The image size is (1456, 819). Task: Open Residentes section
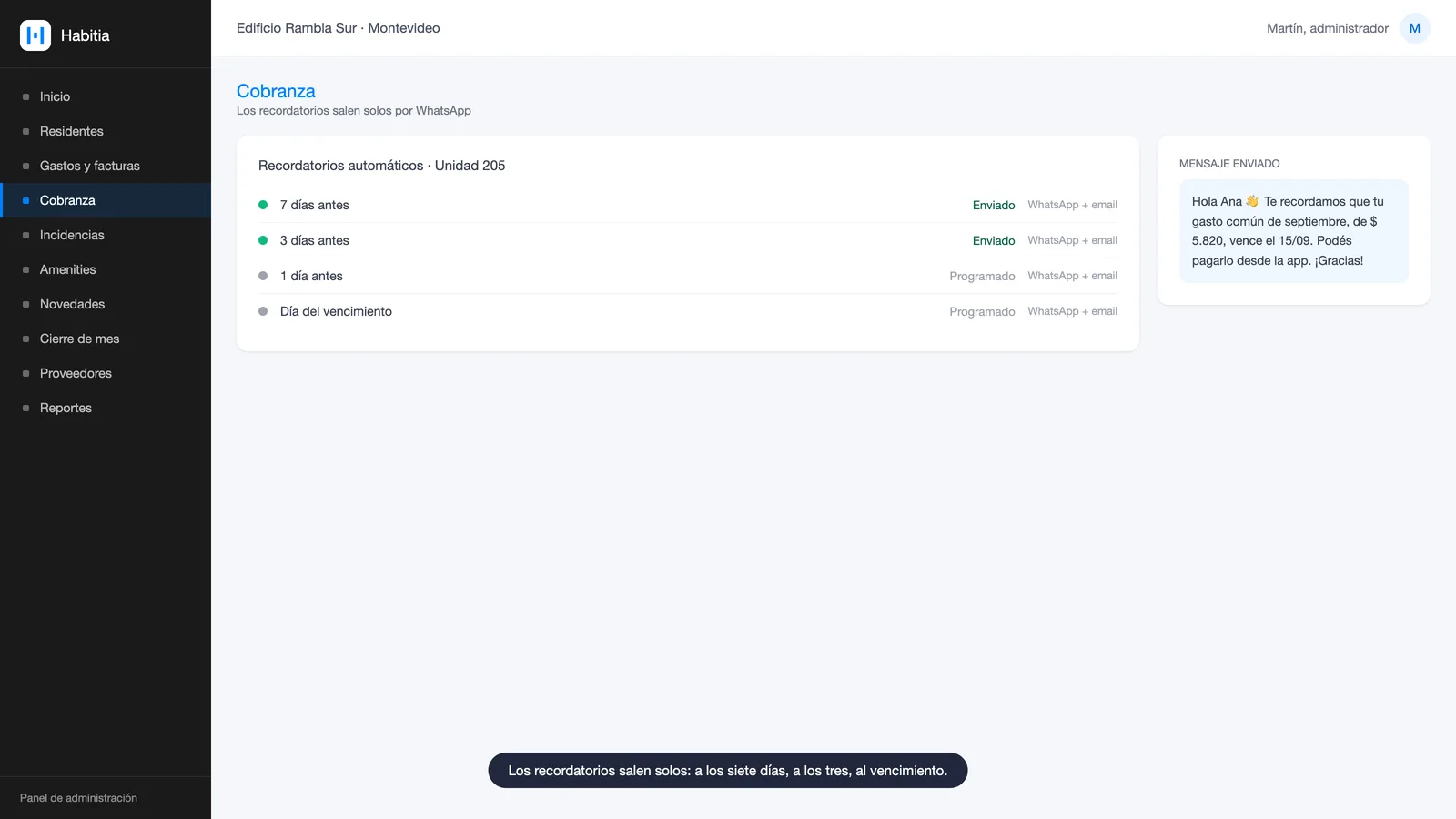106,131
